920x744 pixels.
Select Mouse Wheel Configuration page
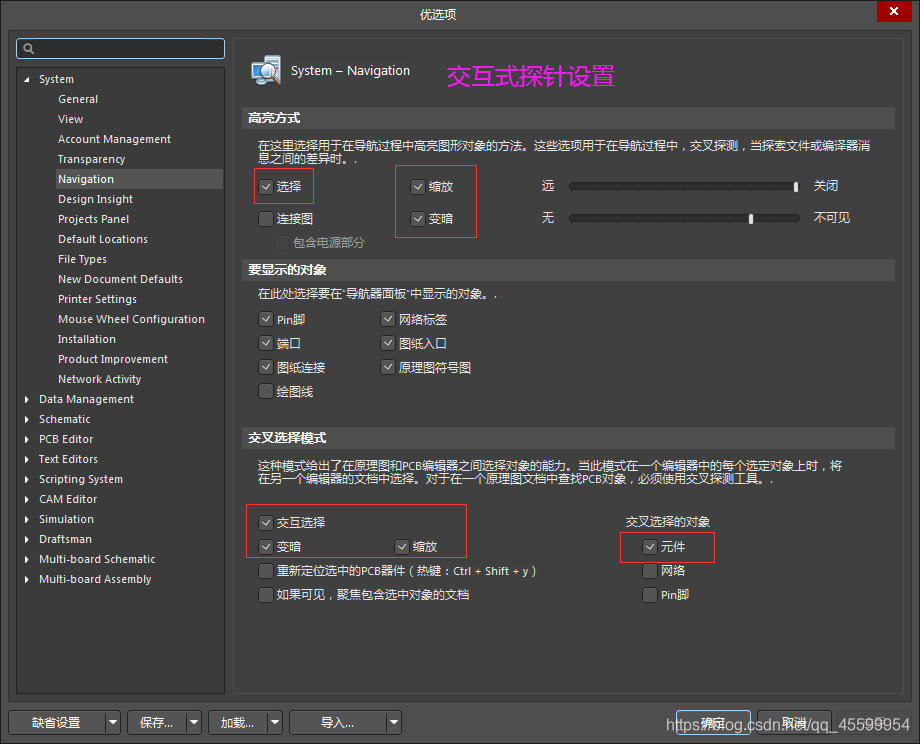tap(131, 318)
